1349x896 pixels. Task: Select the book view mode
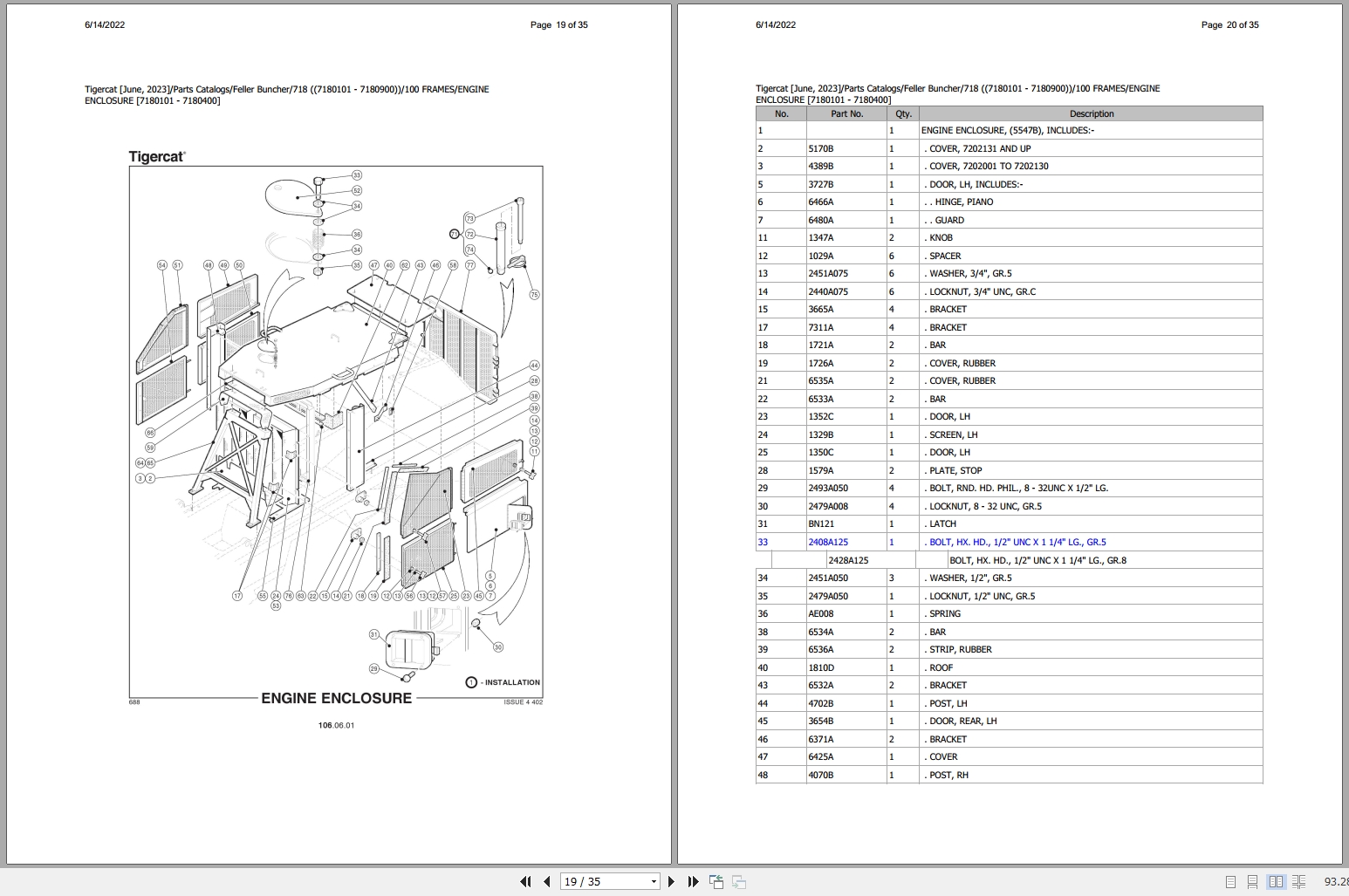point(1298,882)
